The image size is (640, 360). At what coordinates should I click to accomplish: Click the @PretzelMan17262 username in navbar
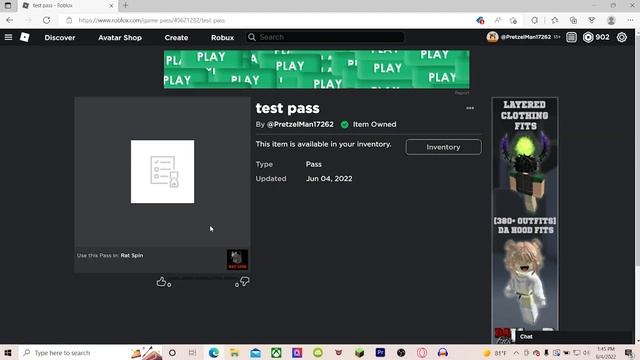[525, 37]
